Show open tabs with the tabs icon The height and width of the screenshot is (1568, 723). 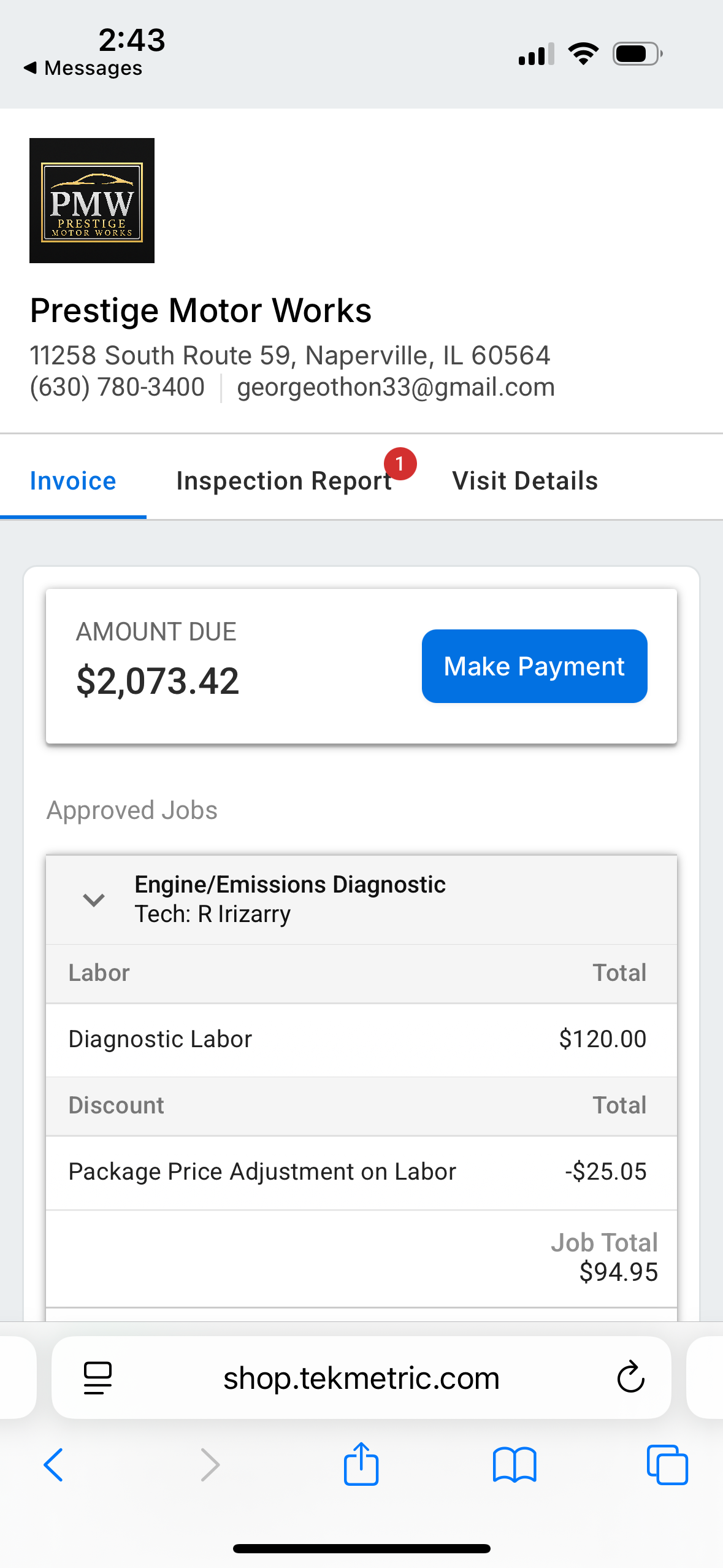click(667, 1465)
